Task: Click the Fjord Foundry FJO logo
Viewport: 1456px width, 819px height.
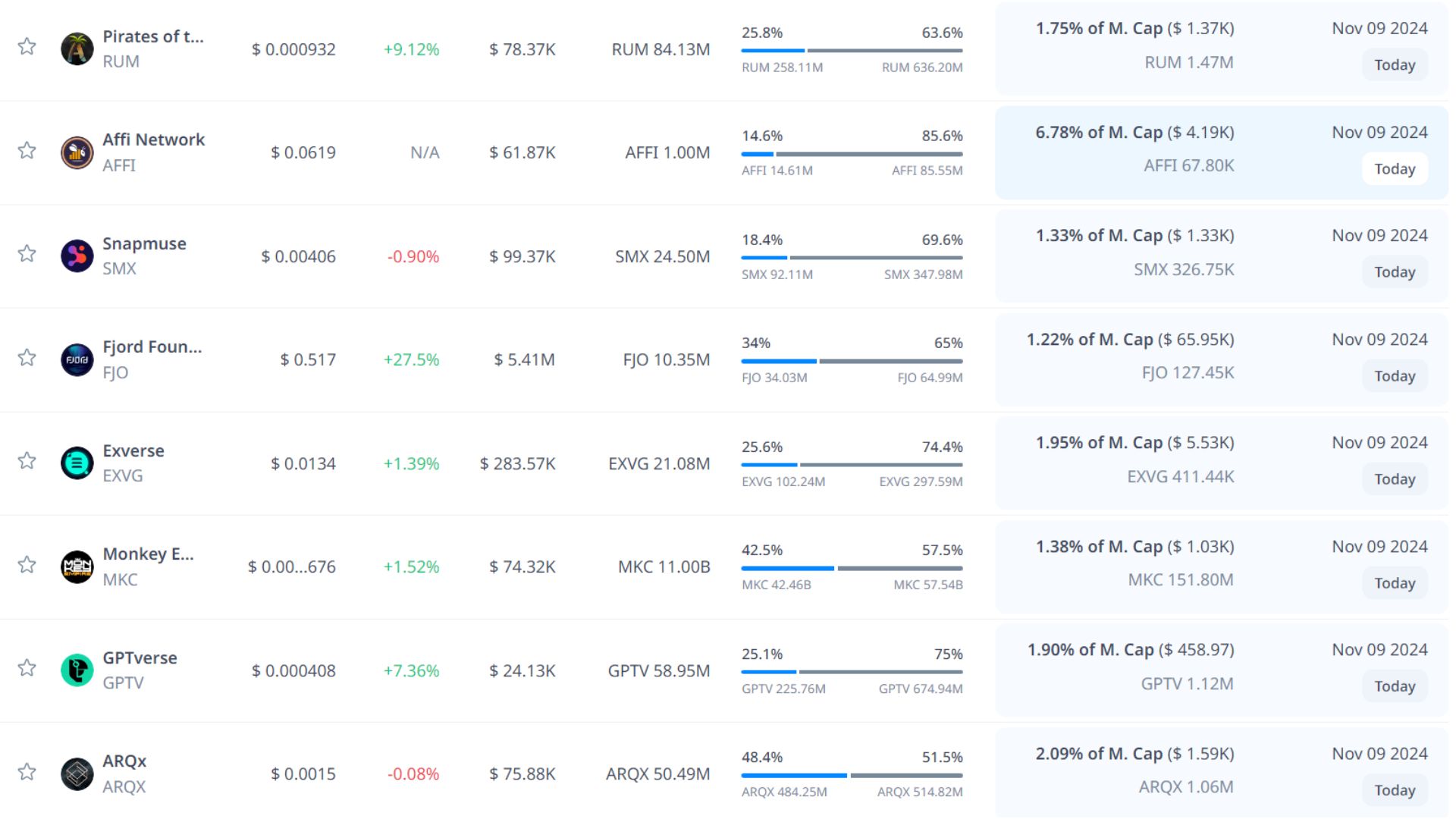Action: pos(77,359)
